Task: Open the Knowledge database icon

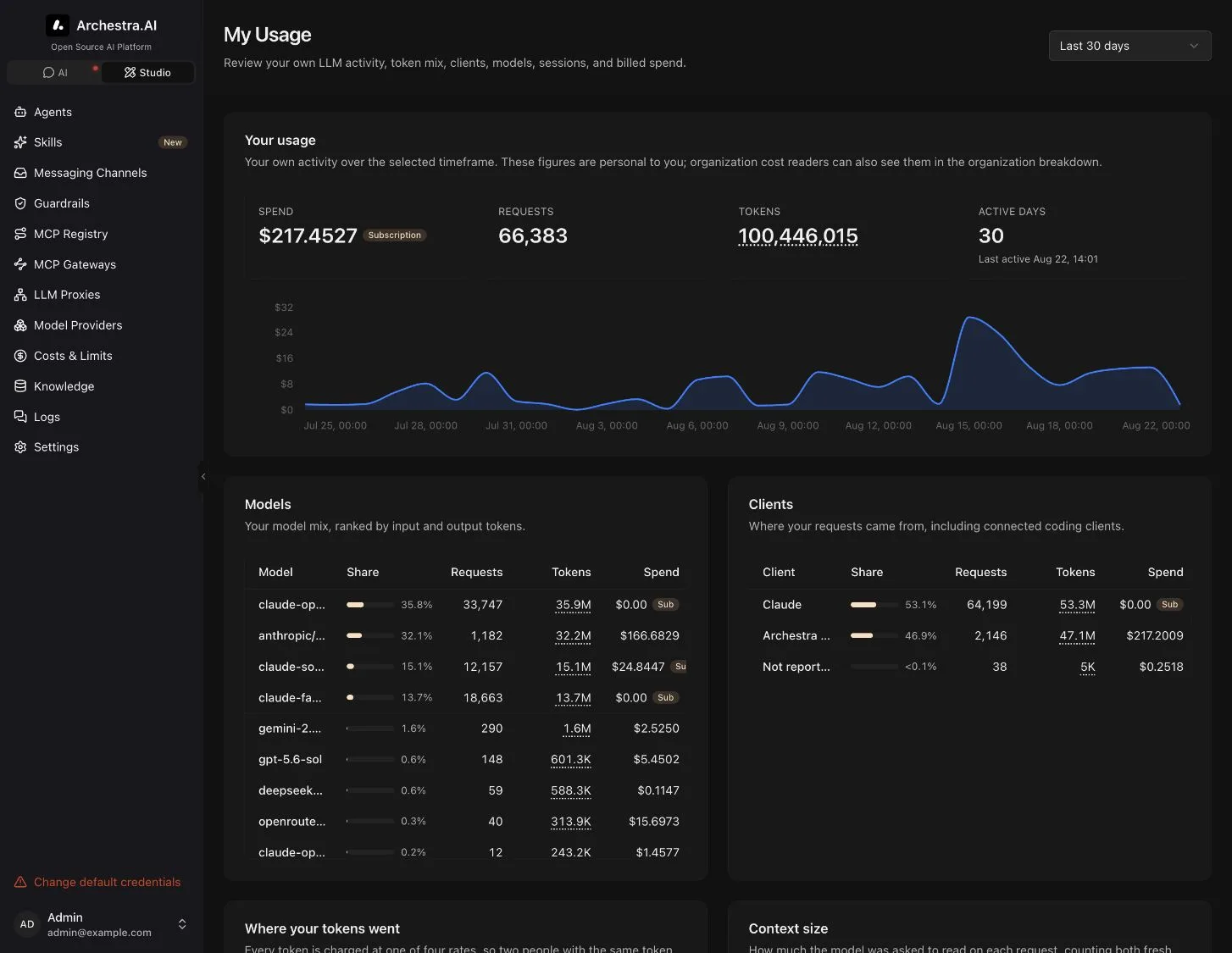Action: (x=20, y=386)
